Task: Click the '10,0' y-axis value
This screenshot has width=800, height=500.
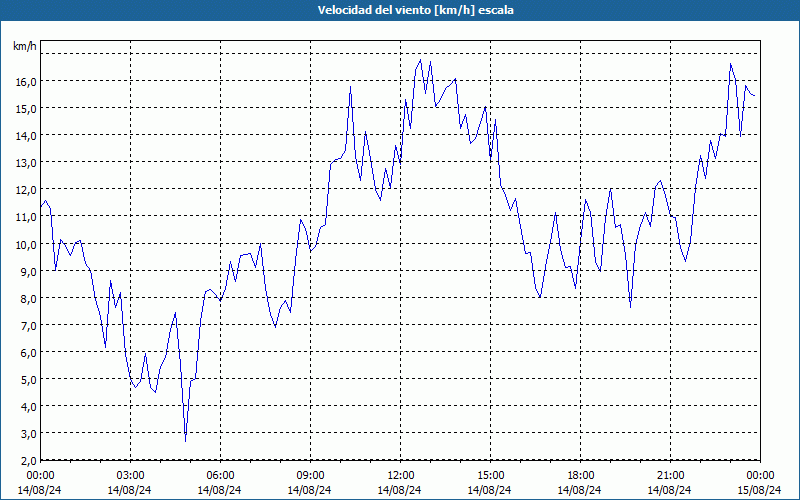Action: coord(26,244)
